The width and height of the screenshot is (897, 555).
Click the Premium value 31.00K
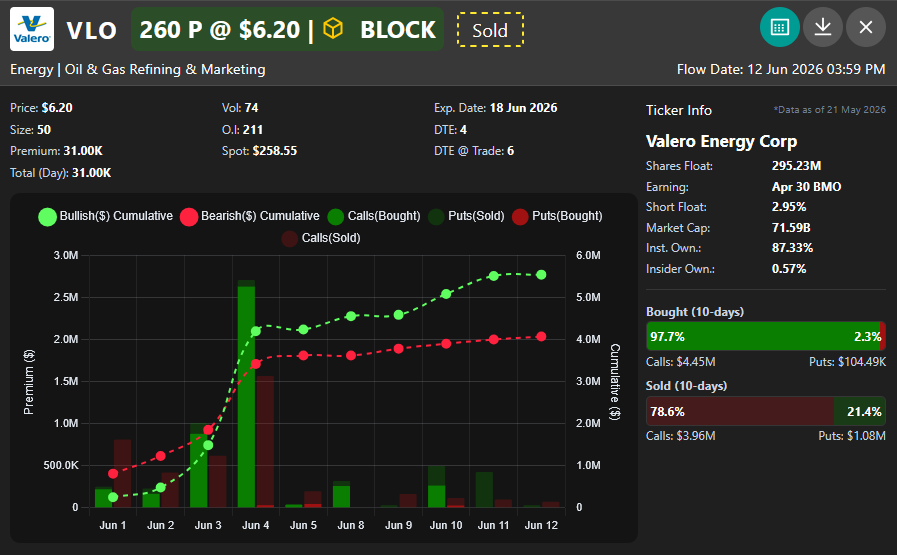pyautogui.click(x=83, y=151)
